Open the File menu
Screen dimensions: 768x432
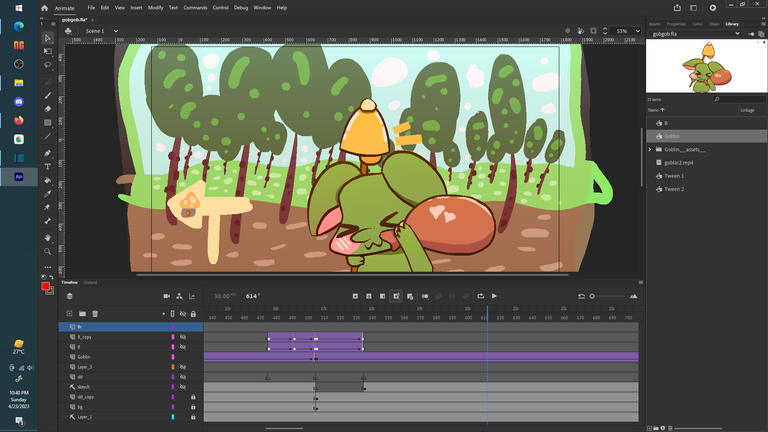pyautogui.click(x=91, y=8)
